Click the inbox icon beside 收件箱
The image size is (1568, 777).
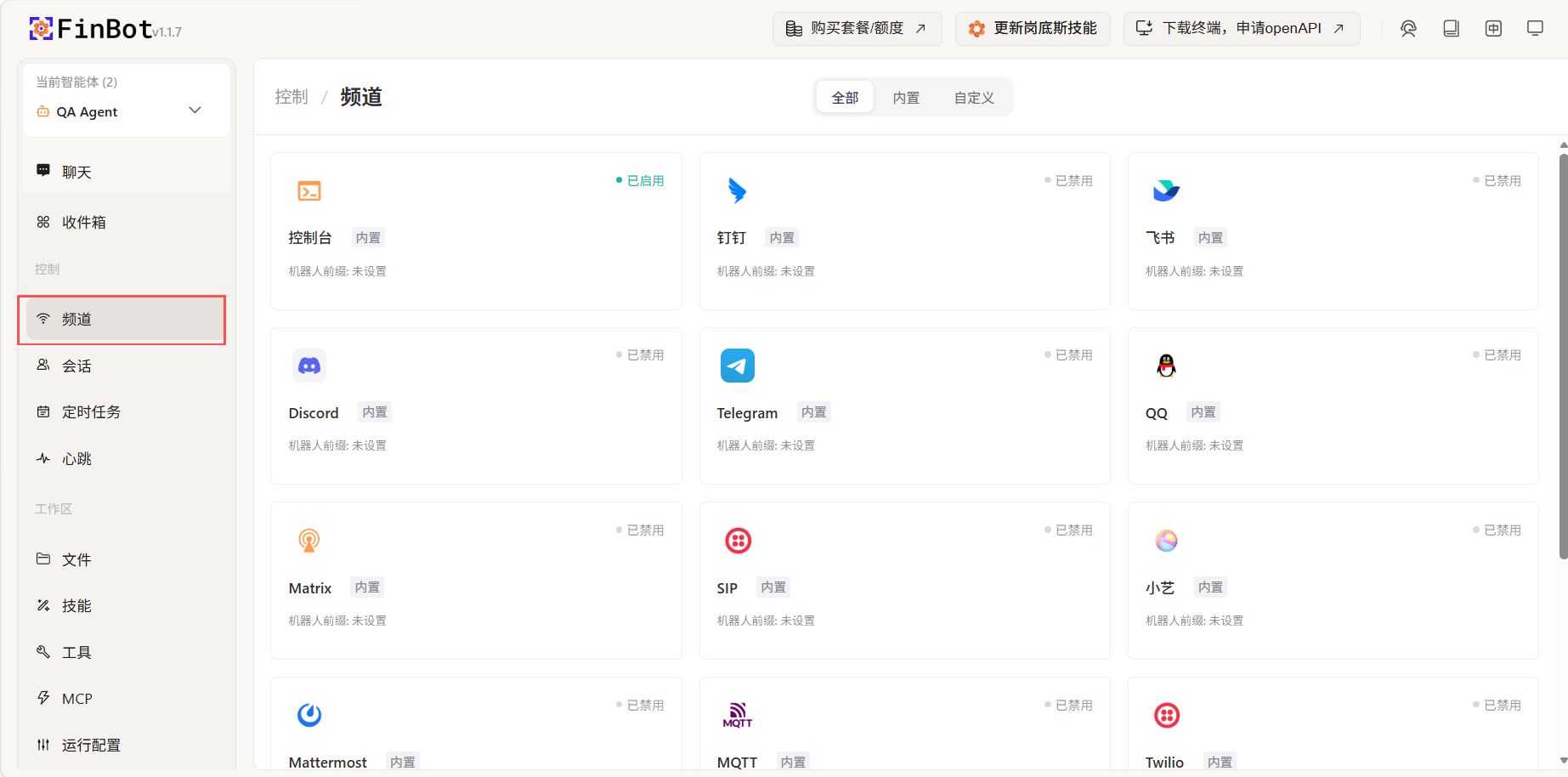pyautogui.click(x=43, y=222)
